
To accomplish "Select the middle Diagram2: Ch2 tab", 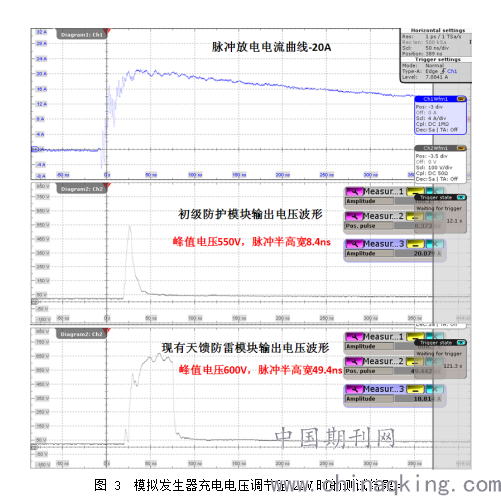I will click(x=82, y=189).
